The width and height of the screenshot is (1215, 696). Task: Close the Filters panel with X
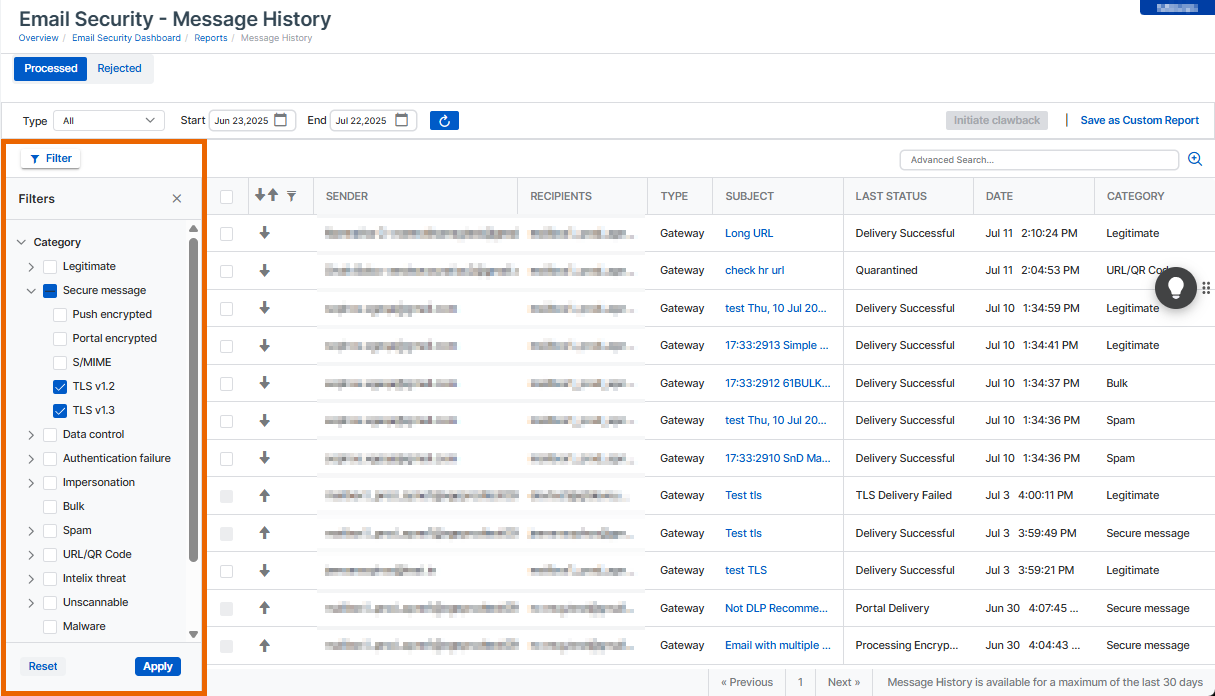(177, 199)
